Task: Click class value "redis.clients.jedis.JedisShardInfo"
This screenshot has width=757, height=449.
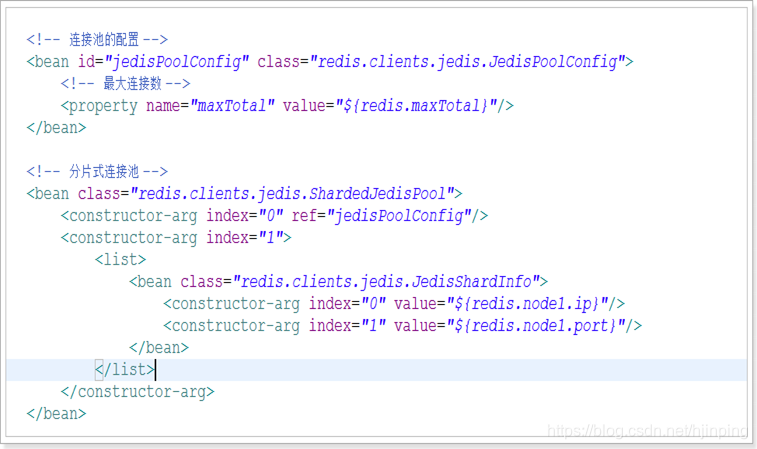Action: pos(387,281)
